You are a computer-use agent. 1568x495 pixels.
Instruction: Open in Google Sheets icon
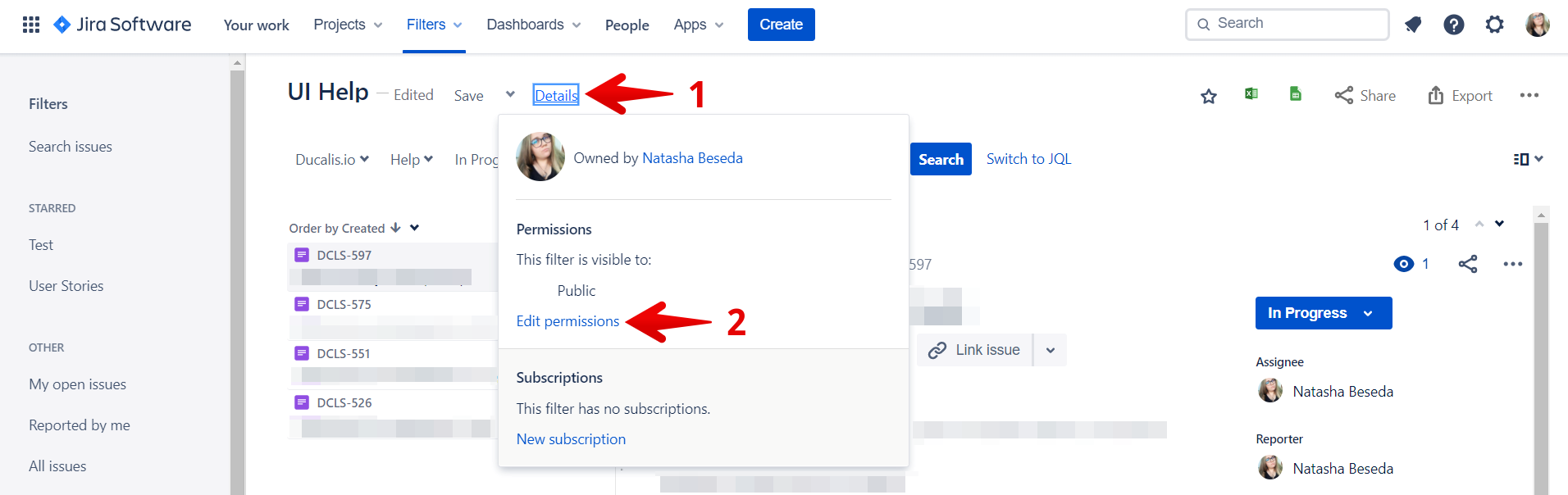pos(1296,93)
